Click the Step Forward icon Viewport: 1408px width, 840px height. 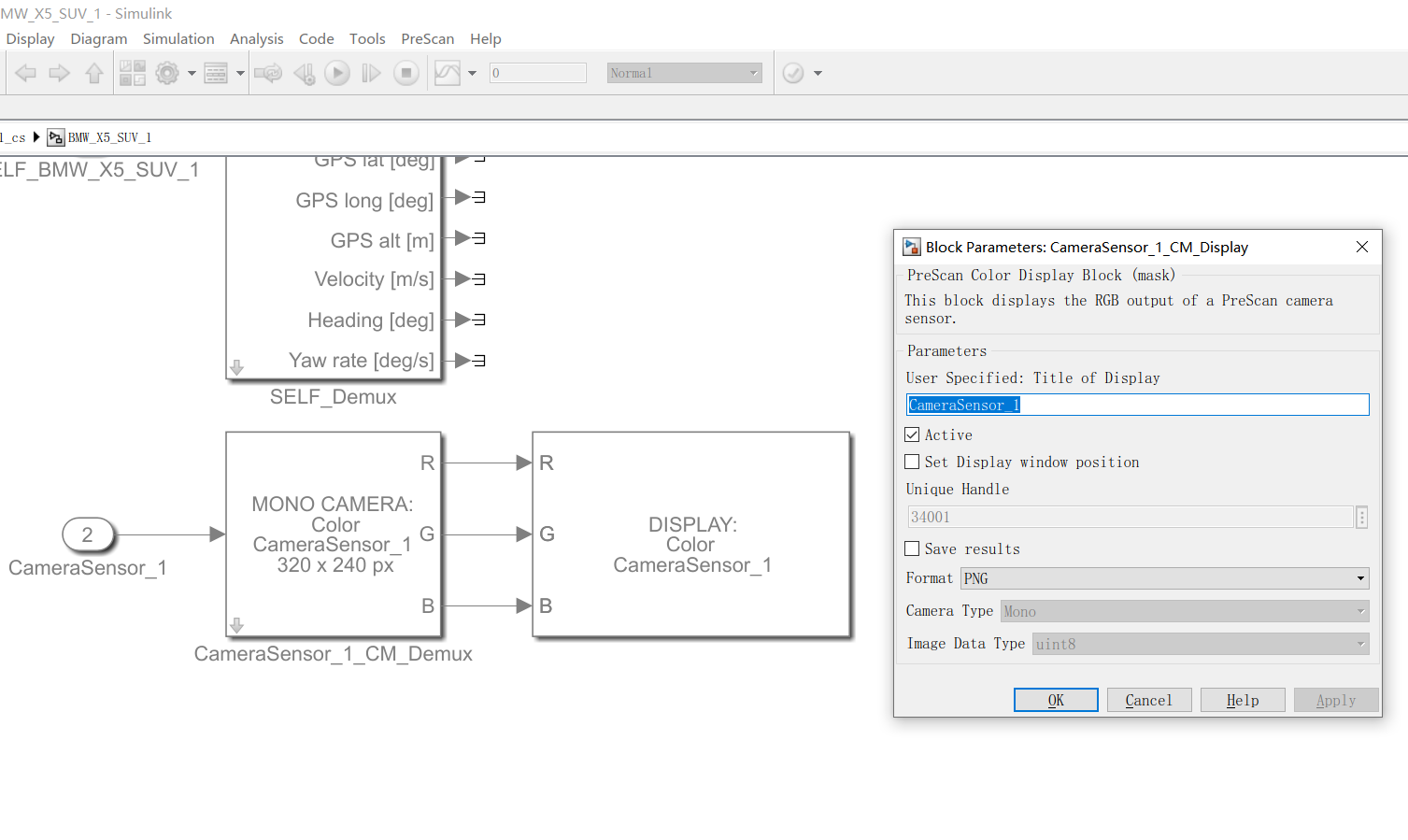click(x=371, y=73)
